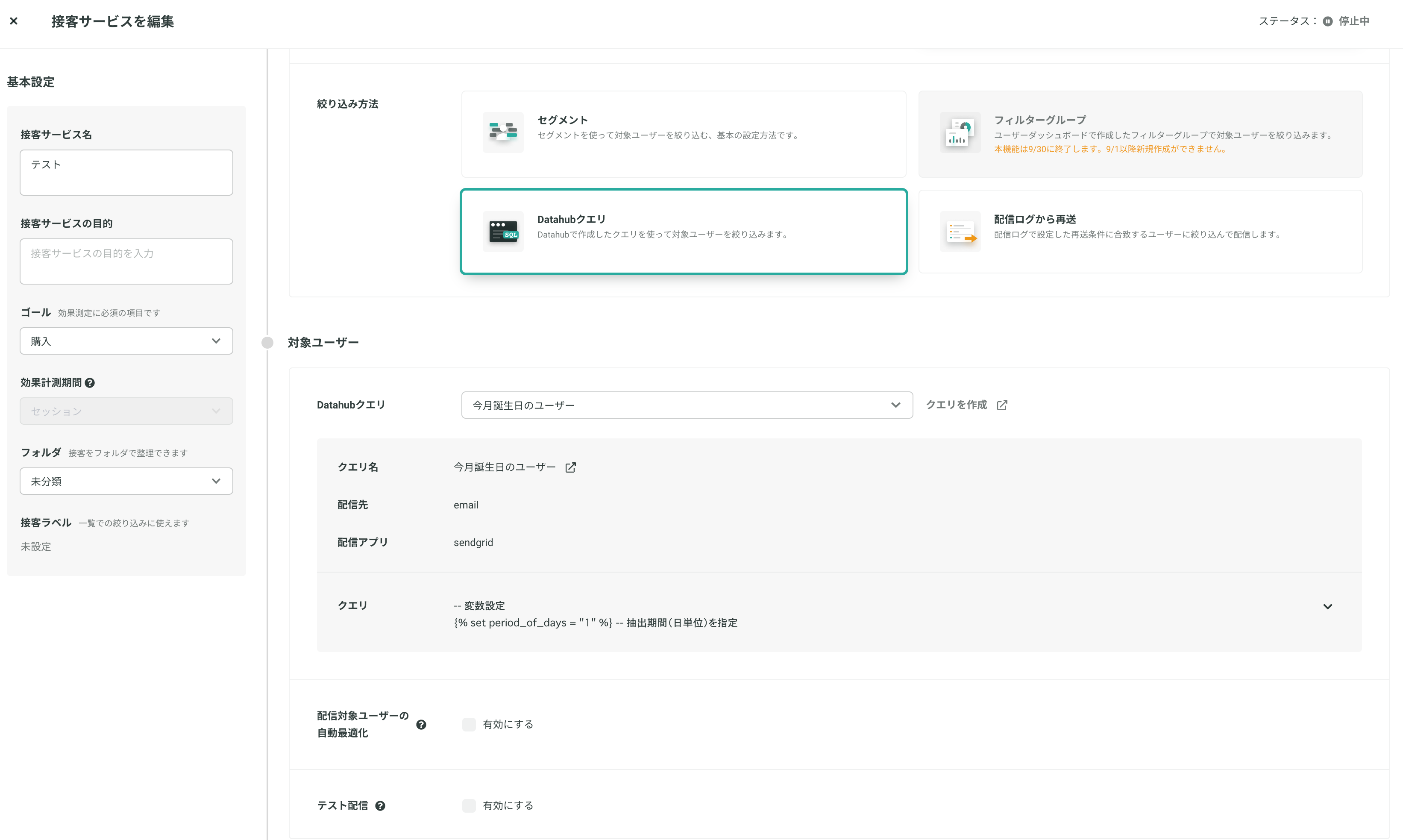Open the ゴール dropdown showing 購入
The image size is (1403, 840).
point(126,341)
